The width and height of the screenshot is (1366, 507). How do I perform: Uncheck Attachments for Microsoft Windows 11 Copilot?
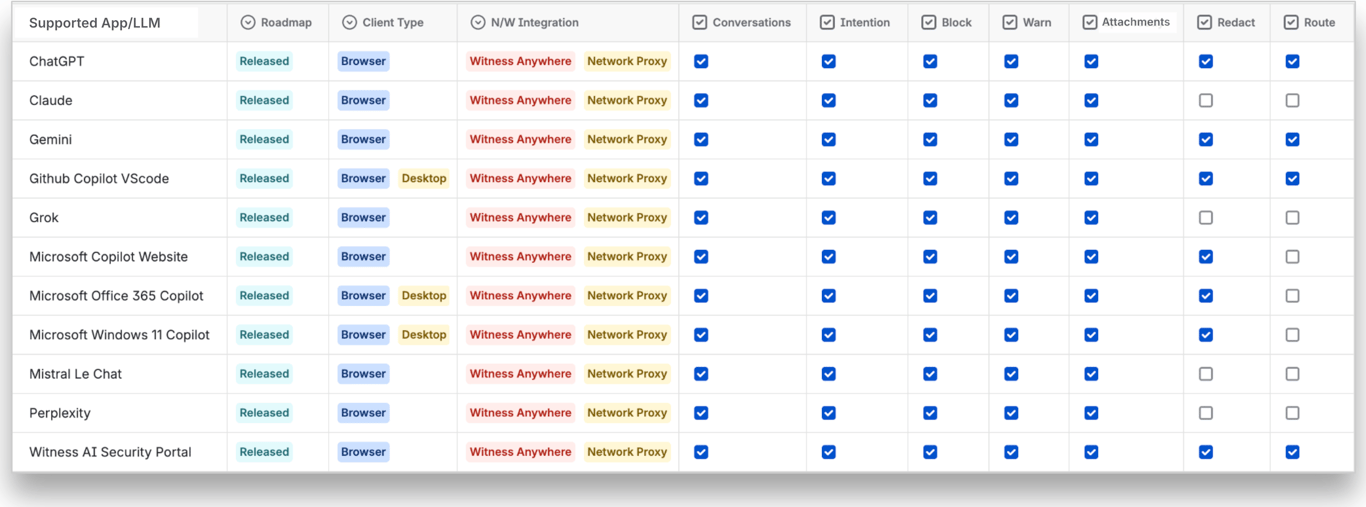coord(1091,335)
